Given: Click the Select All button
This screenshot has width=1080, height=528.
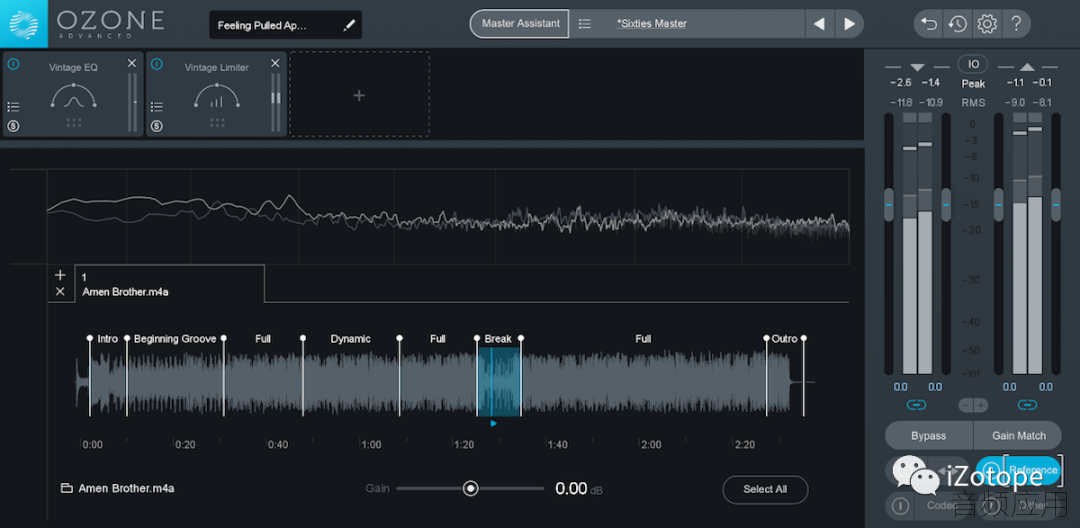Looking at the screenshot, I should pyautogui.click(x=765, y=489).
